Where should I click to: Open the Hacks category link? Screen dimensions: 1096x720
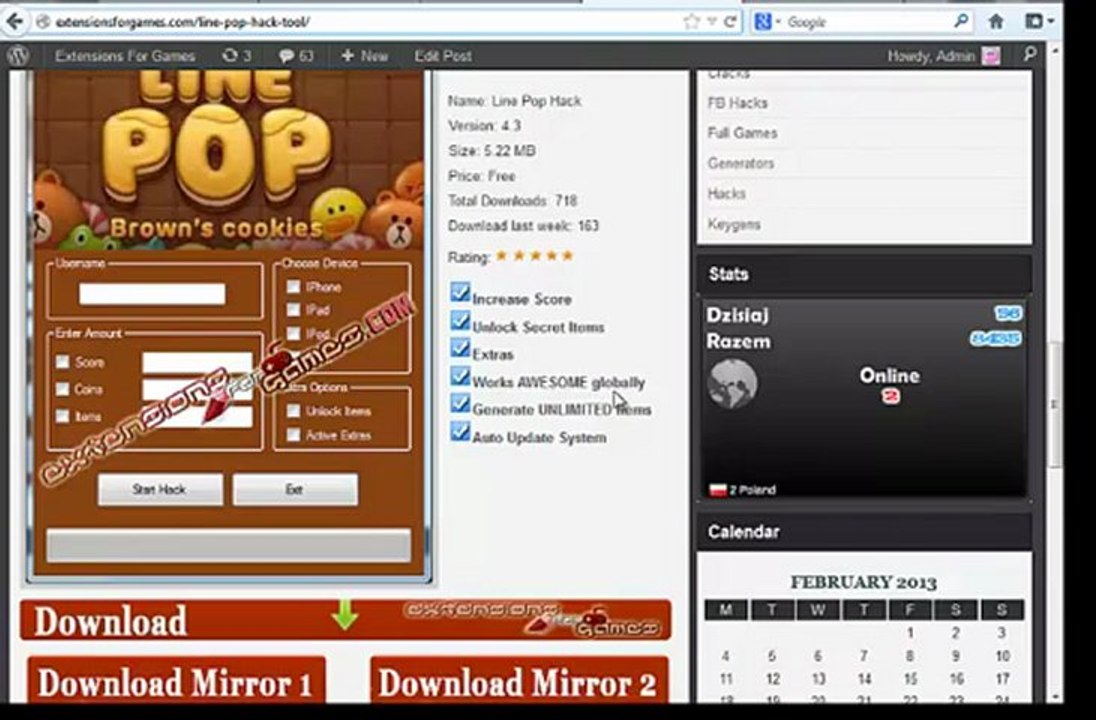tap(726, 194)
